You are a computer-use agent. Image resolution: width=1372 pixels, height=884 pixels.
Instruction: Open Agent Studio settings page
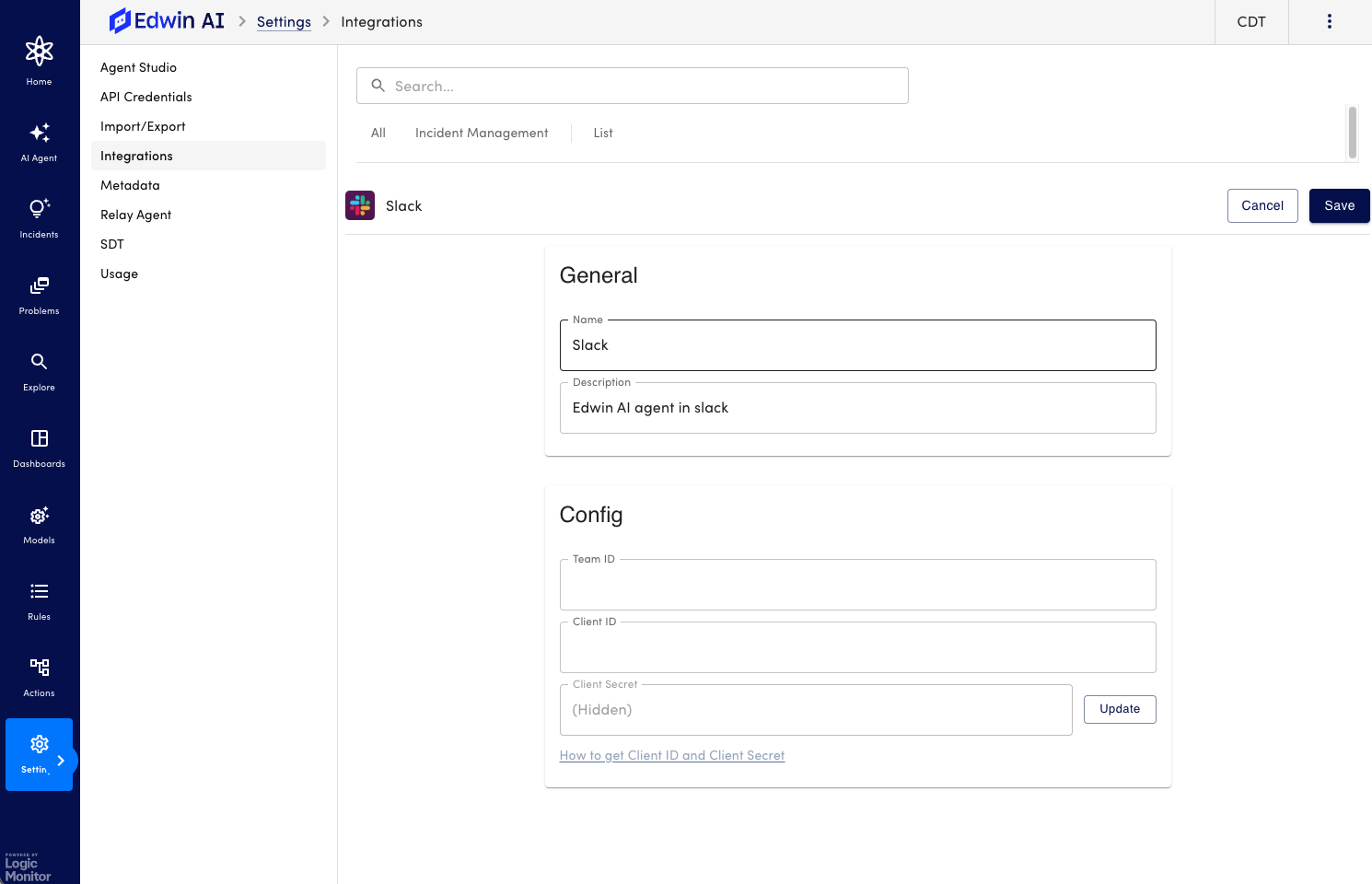pyautogui.click(x=208, y=67)
